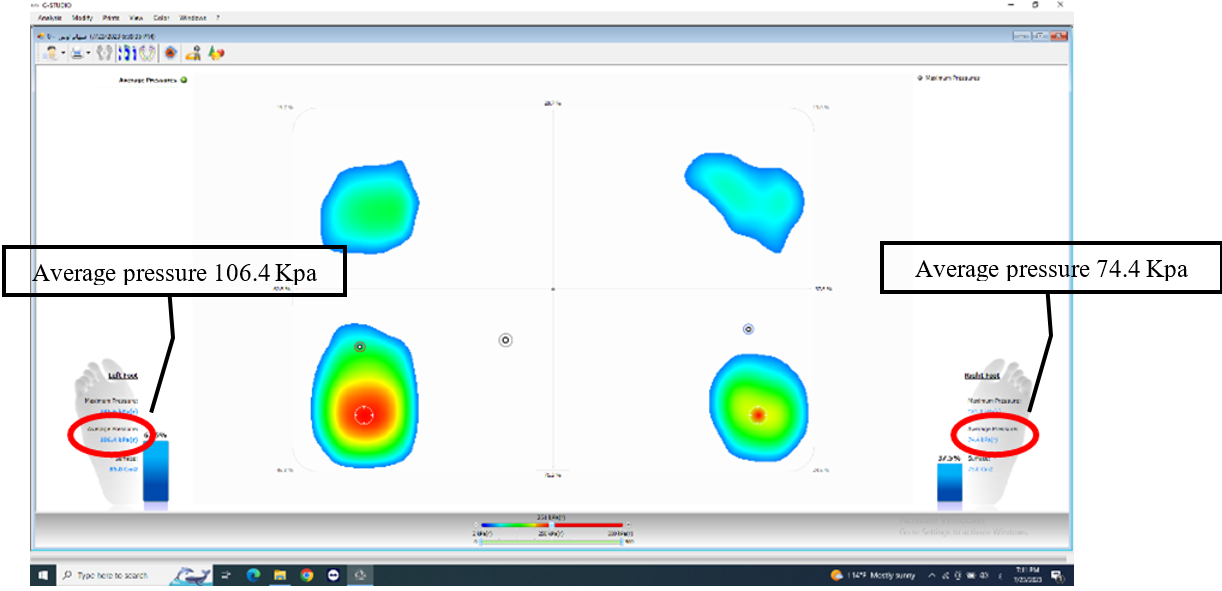Open Microsoft Edge from taskbar

point(253,575)
